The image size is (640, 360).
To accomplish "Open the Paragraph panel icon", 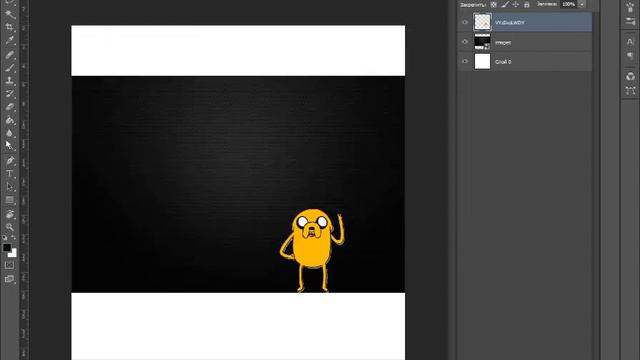I will [630, 56].
